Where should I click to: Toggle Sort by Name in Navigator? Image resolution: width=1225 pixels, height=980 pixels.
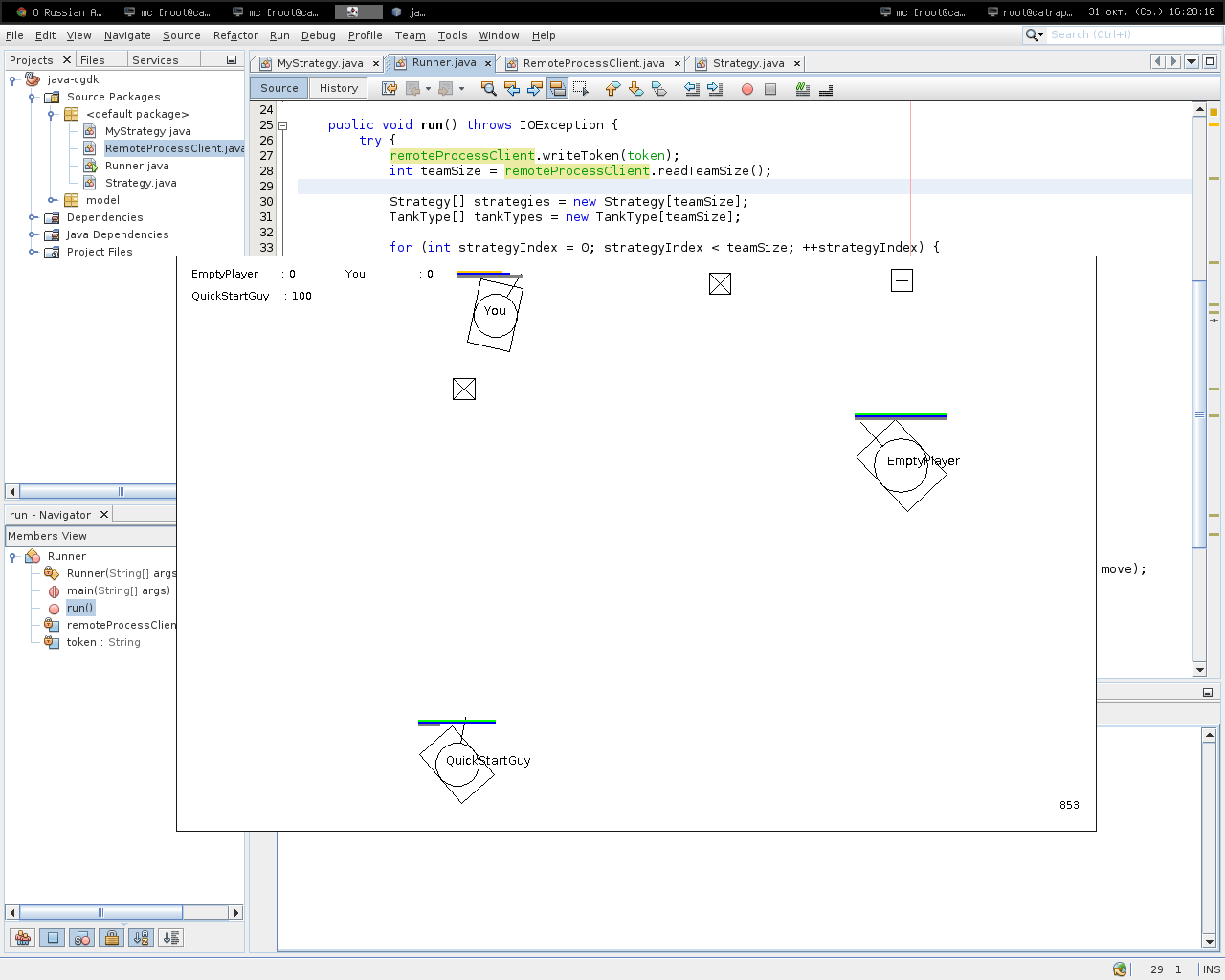142,938
